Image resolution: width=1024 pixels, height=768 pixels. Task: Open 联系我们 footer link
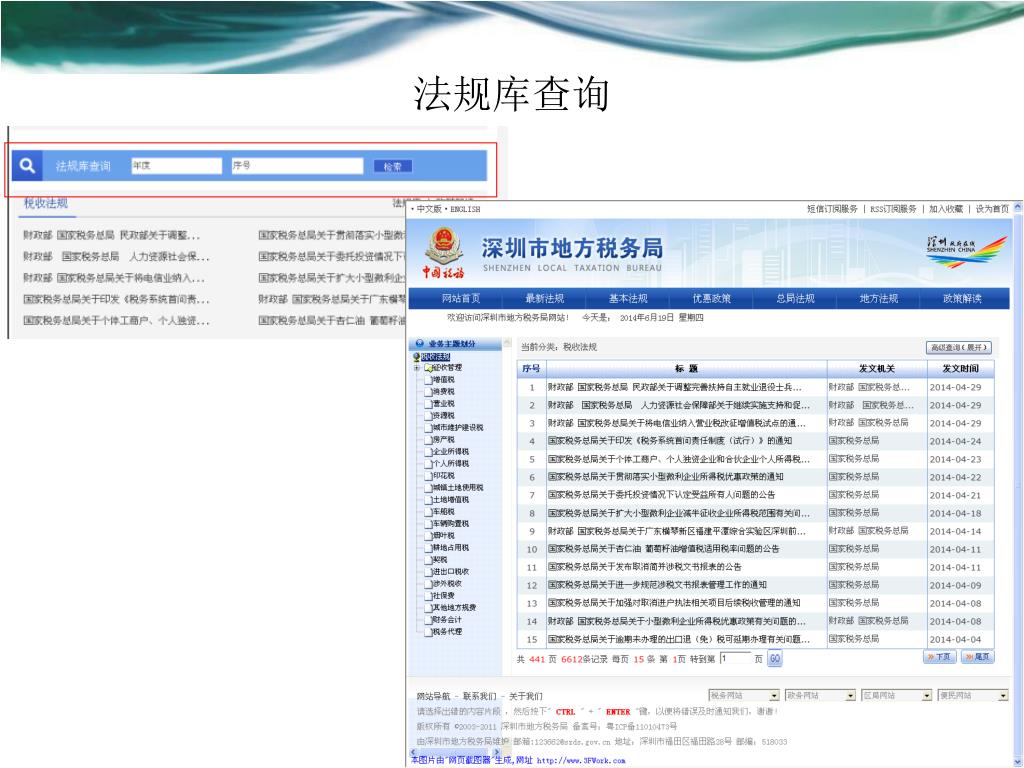479,696
